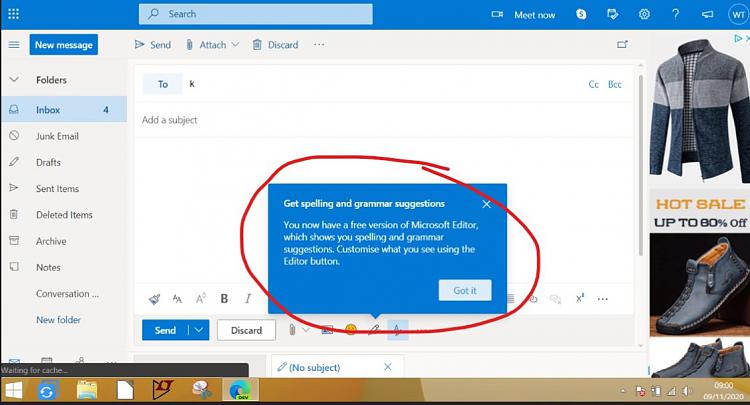The height and width of the screenshot is (405, 750).
Task: Click the insert link icon
Action: coord(533,299)
